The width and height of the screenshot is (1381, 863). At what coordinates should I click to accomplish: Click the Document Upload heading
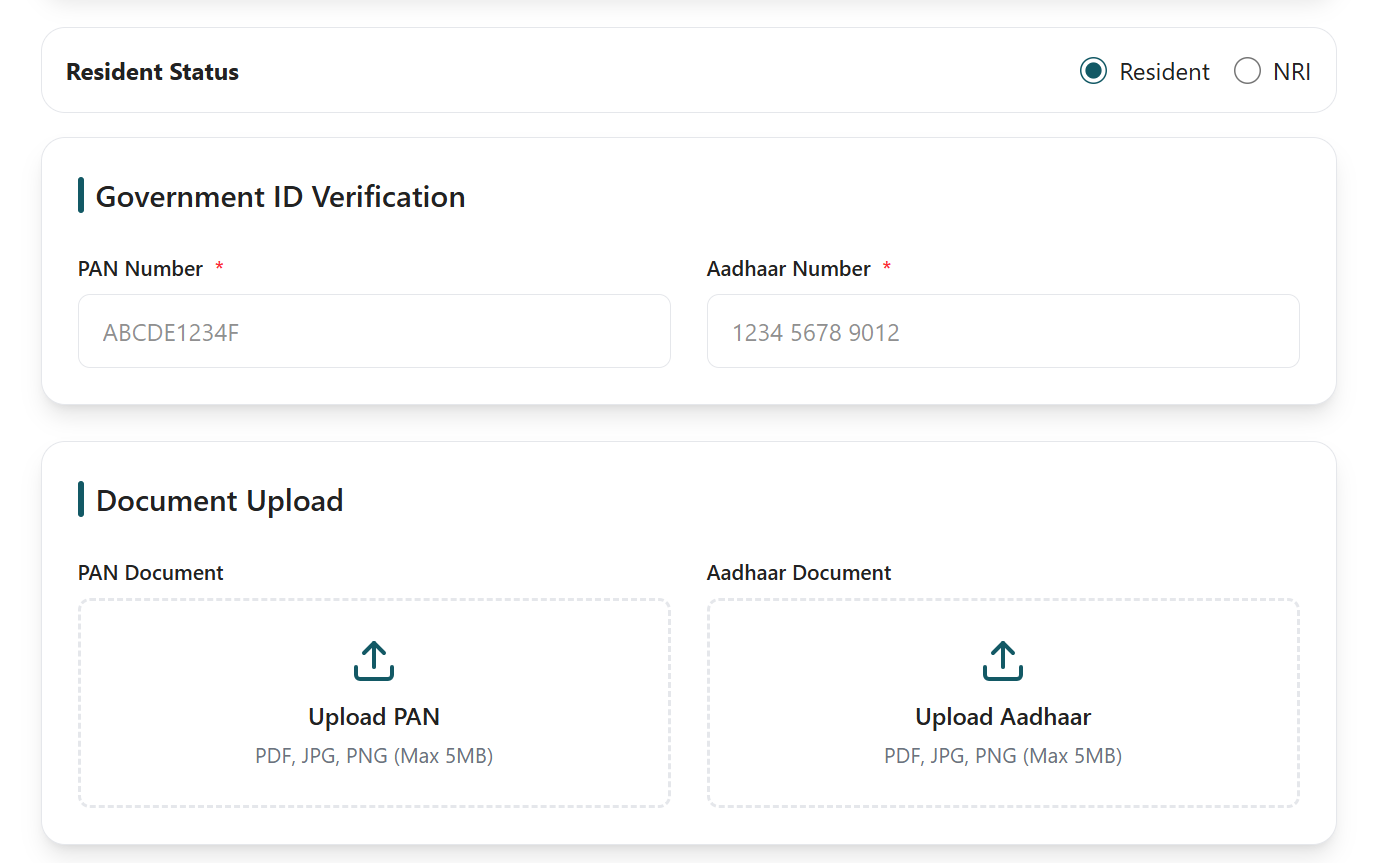[218, 500]
